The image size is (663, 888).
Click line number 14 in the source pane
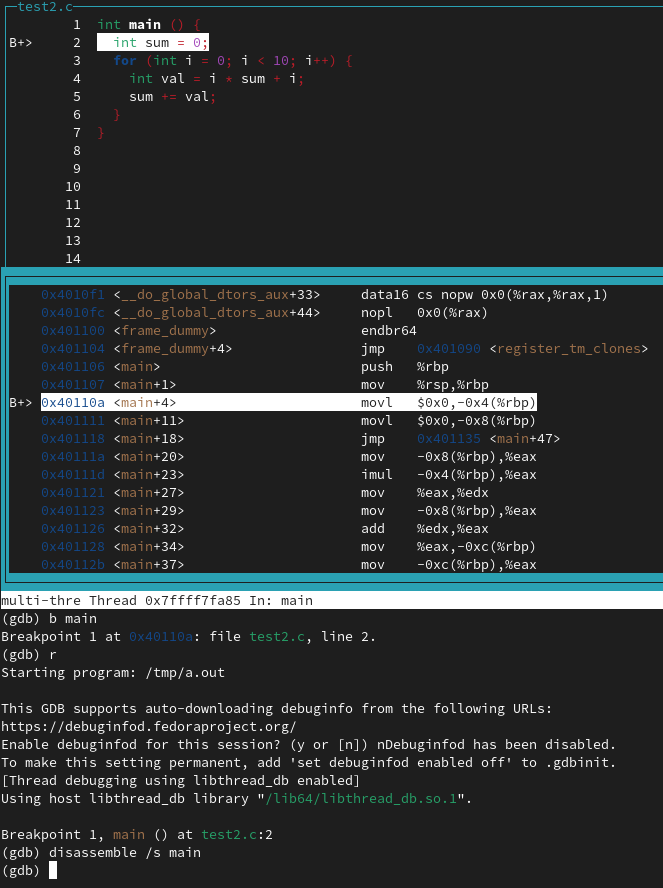73,259
